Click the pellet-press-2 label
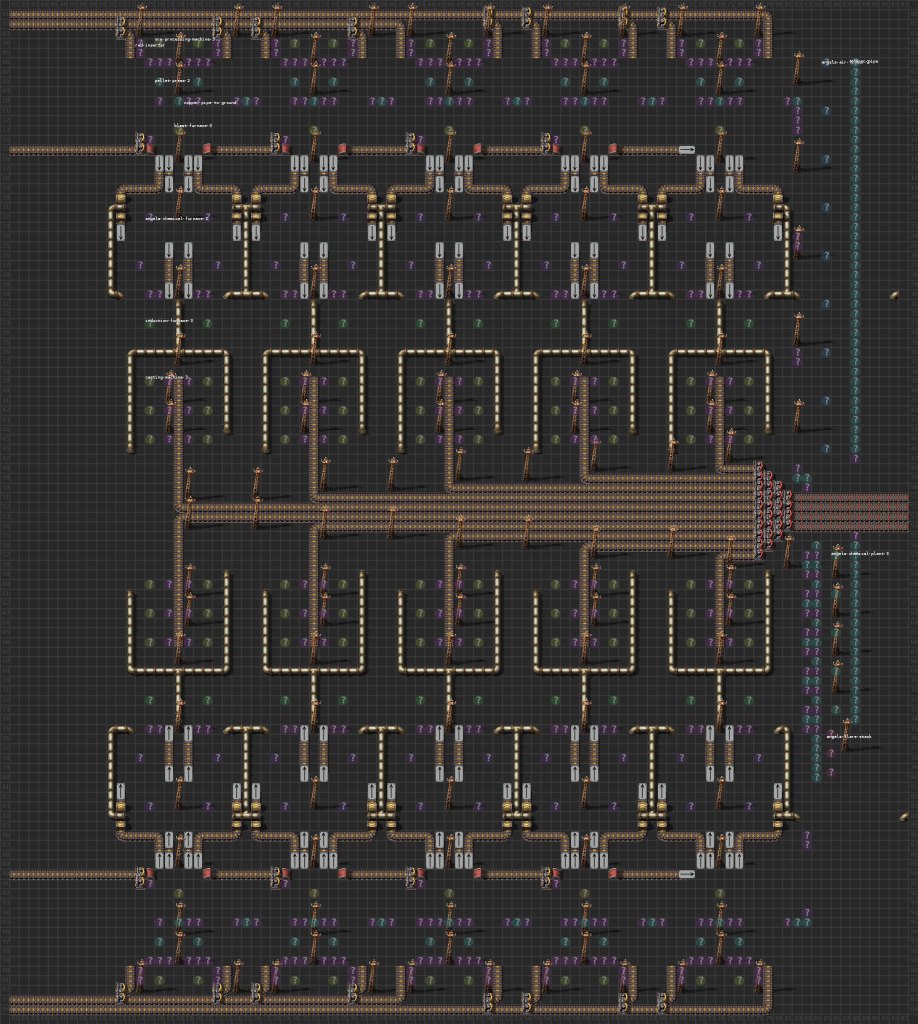 [172, 81]
